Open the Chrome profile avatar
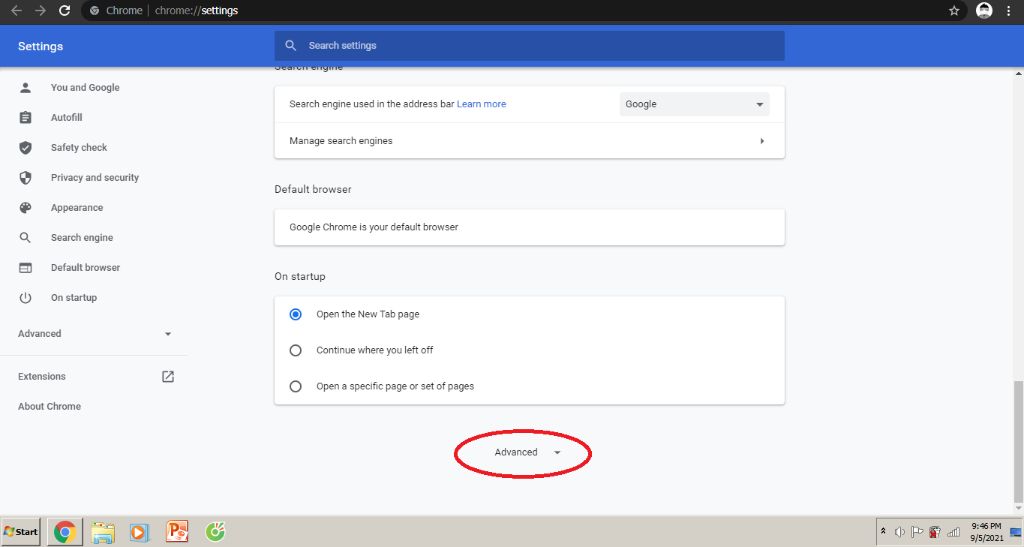This screenshot has height=547, width=1024. click(984, 10)
